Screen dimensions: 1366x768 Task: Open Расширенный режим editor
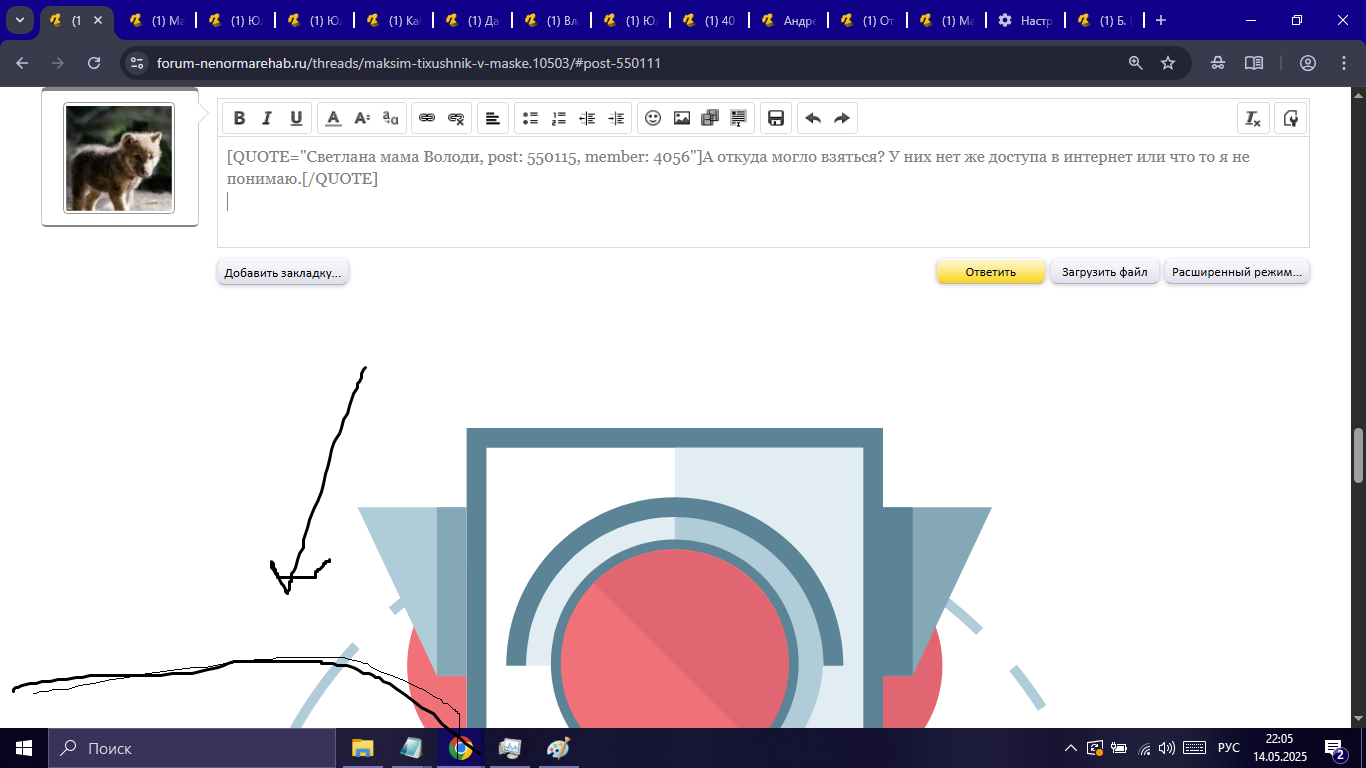[x=1237, y=272]
